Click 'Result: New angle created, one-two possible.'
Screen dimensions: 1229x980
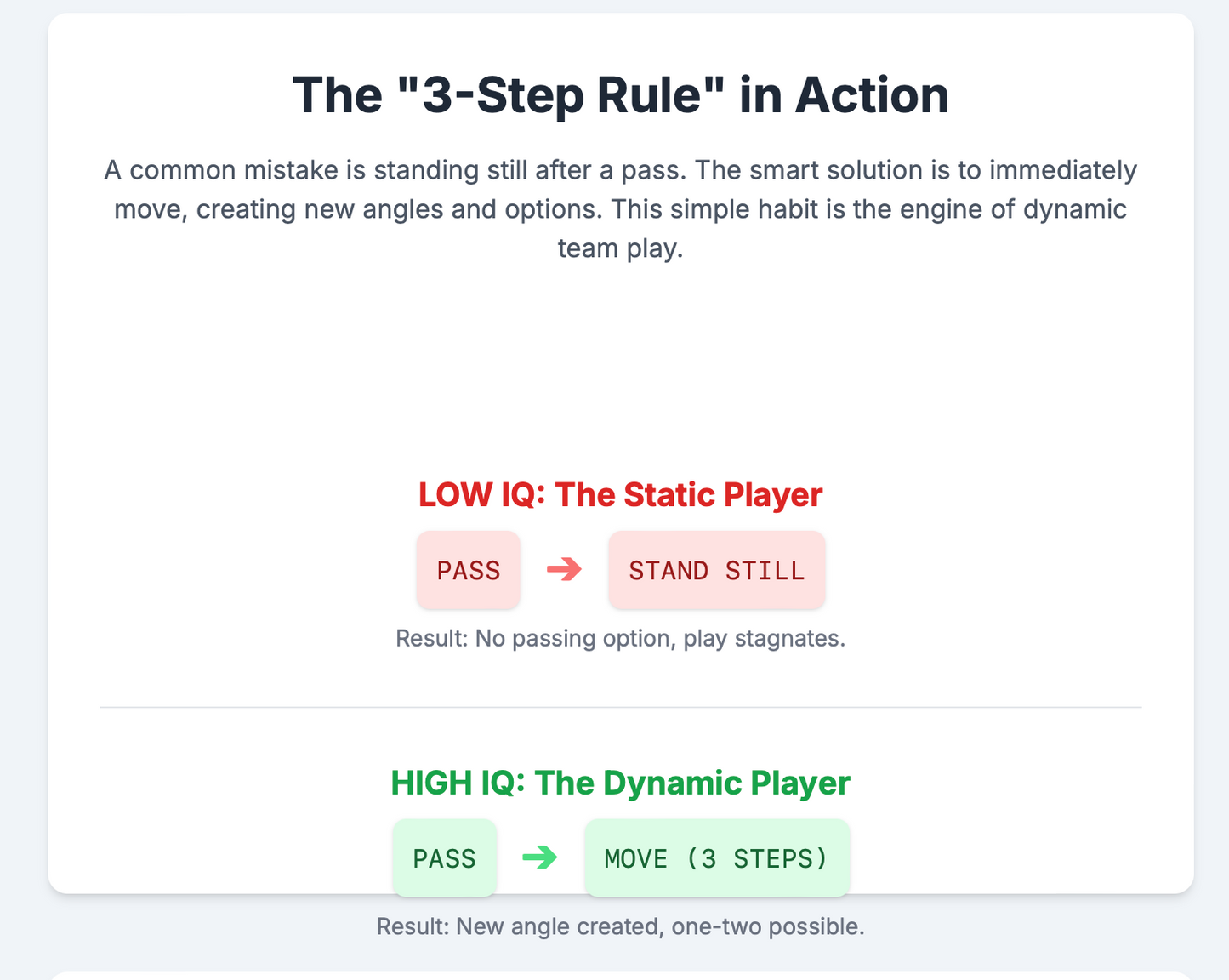pos(621,926)
